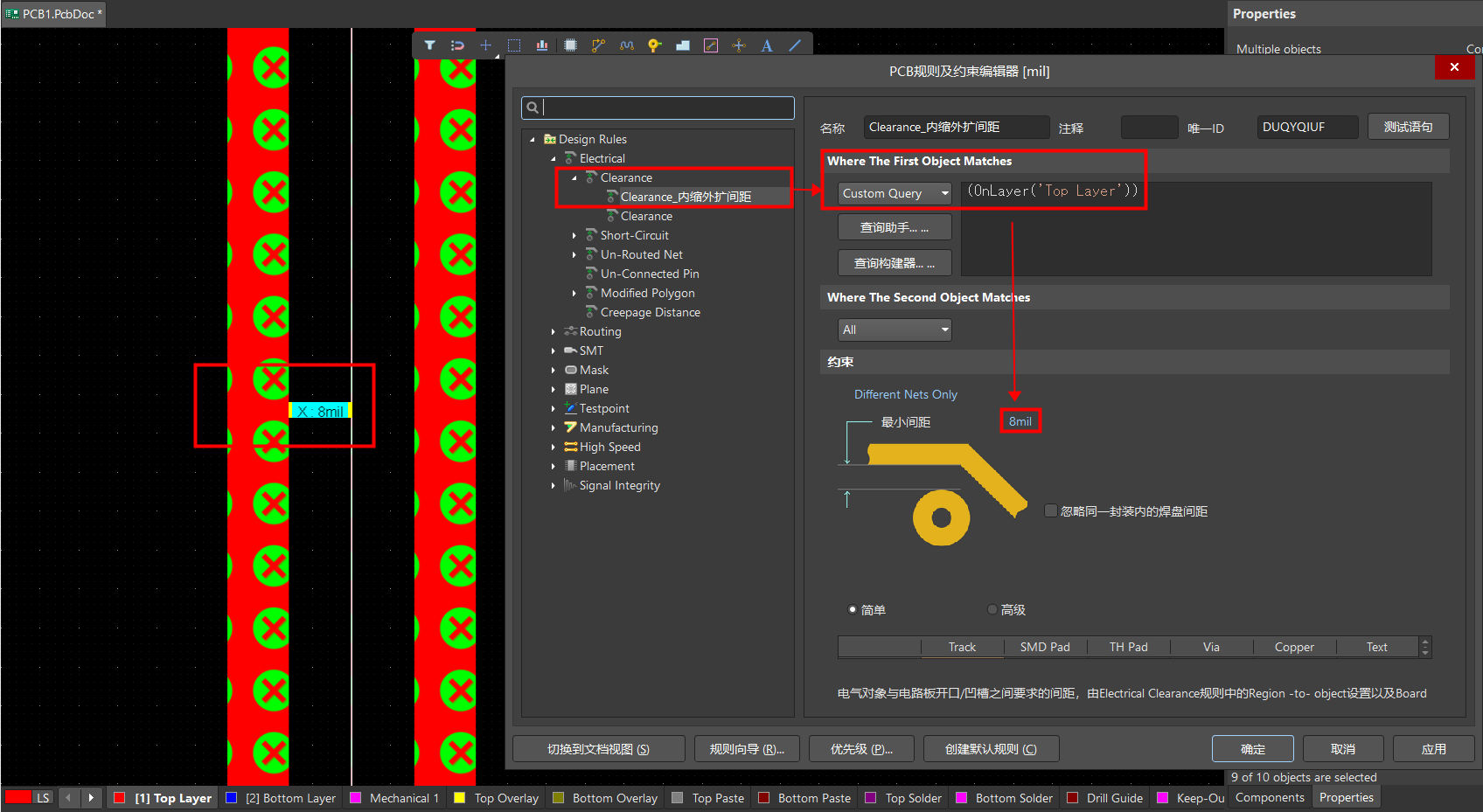This screenshot has height=812, width=1483.
Task: Enable the 忽略同一封装内的焊盘间距 checkbox
Action: click(x=1051, y=510)
